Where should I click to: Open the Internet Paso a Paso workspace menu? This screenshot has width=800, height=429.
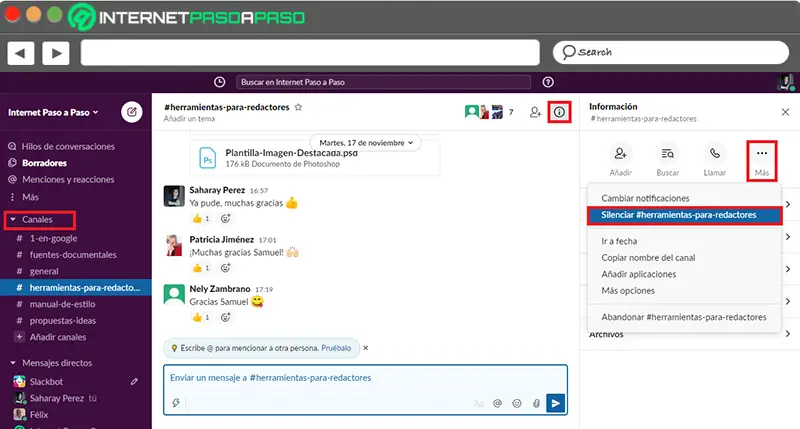click(x=53, y=112)
